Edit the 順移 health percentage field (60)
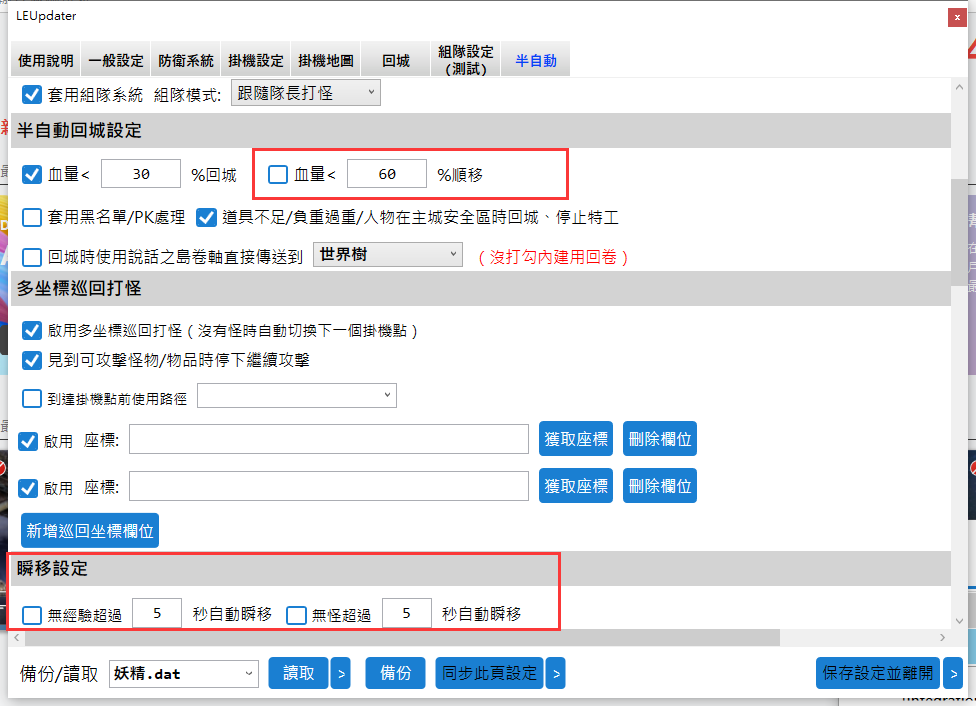Viewport: 976px width, 706px height. (387, 174)
